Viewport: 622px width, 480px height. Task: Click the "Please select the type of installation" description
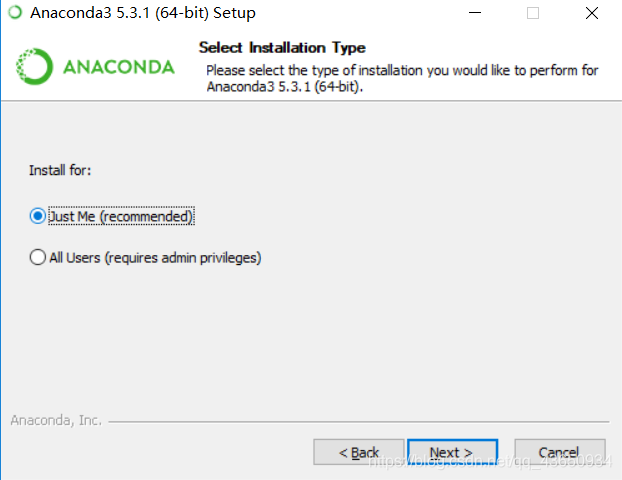pos(402,78)
